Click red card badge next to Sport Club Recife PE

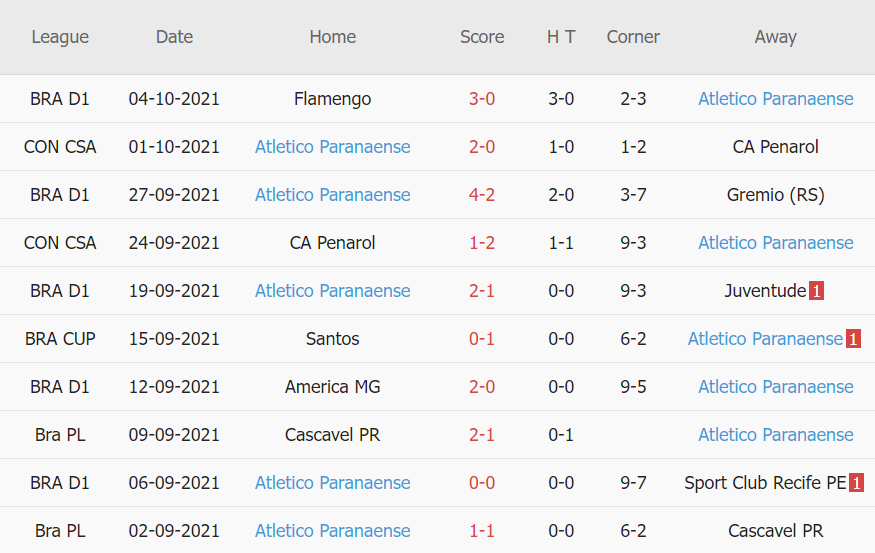pos(856,483)
